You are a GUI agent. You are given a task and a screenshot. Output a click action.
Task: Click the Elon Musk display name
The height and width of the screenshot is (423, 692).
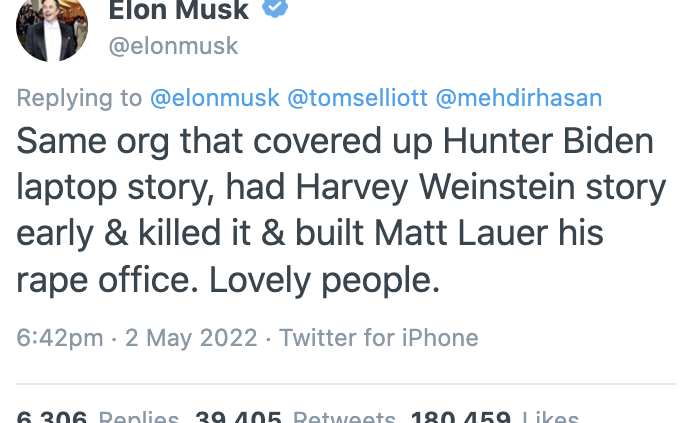tap(180, 9)
